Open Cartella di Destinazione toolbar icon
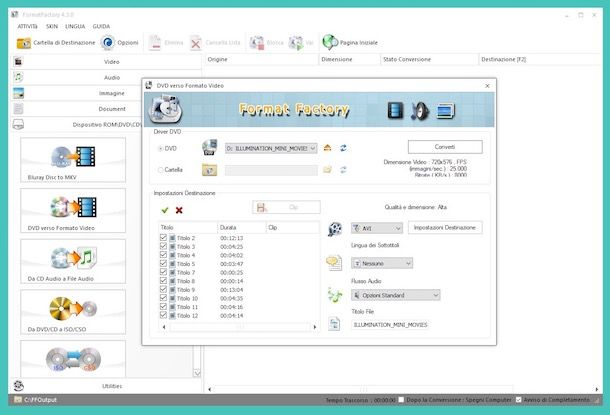The width and height of the screenshot is (610, 415). (24, 43)
